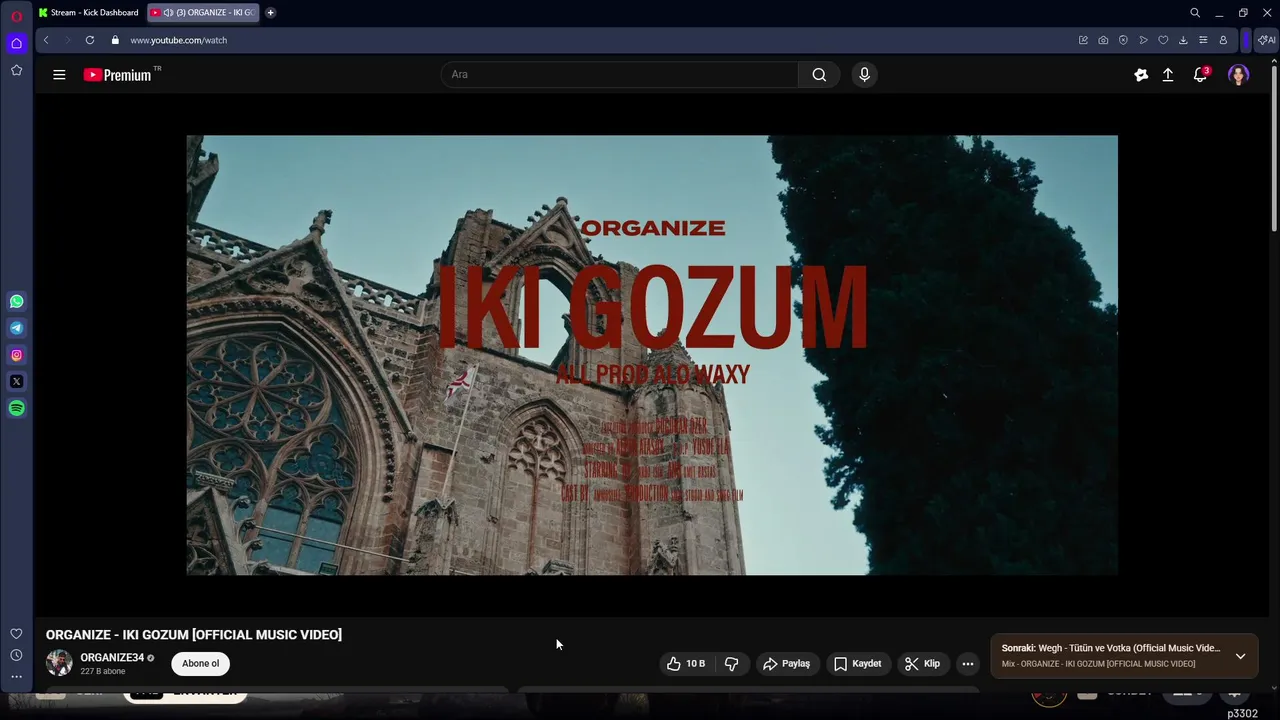Click the YouTube search magnifier button
The height and width of the screenshot is (720, 1280).
click(819, 75)
